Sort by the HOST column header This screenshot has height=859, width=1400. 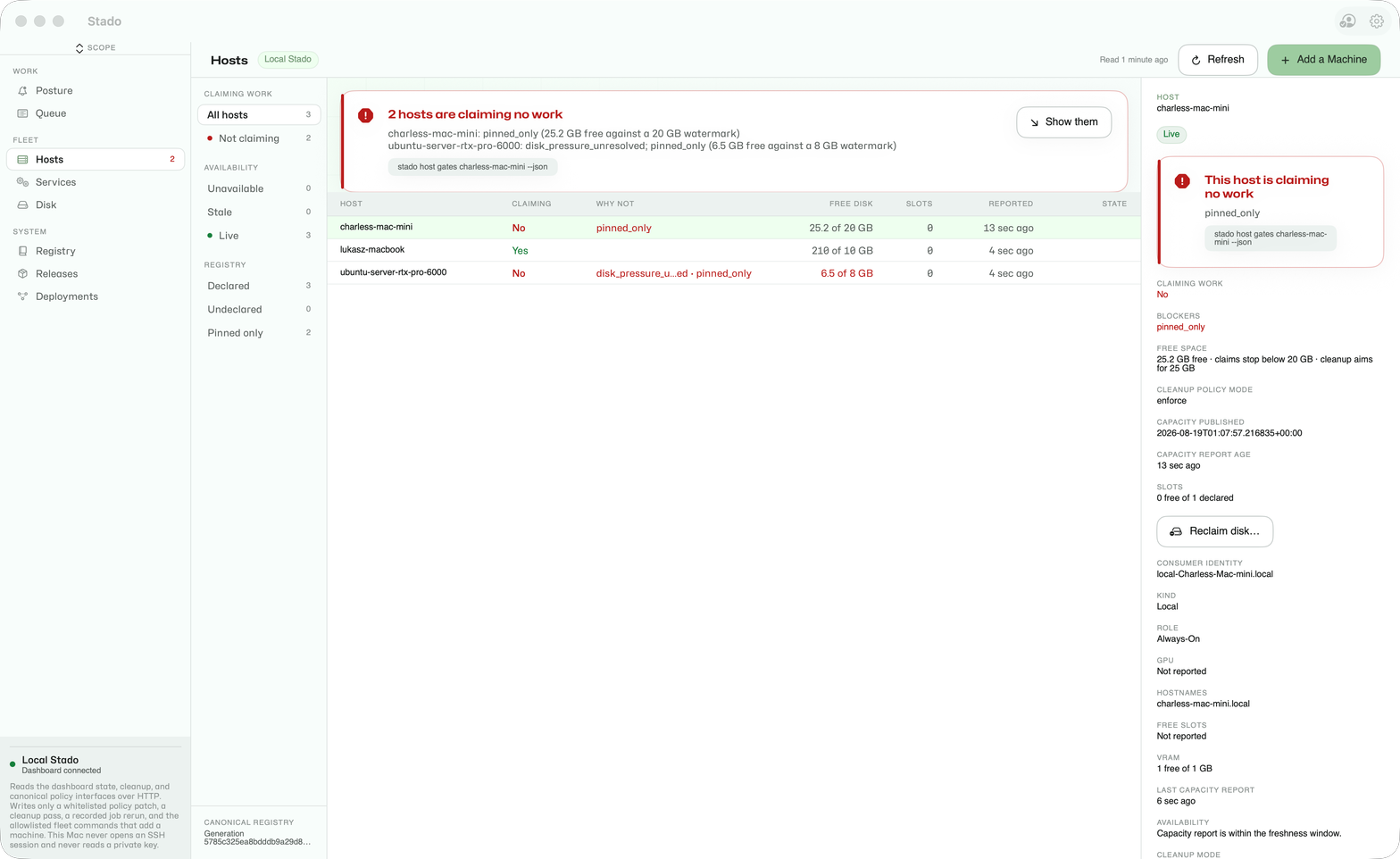coord(351,204)
